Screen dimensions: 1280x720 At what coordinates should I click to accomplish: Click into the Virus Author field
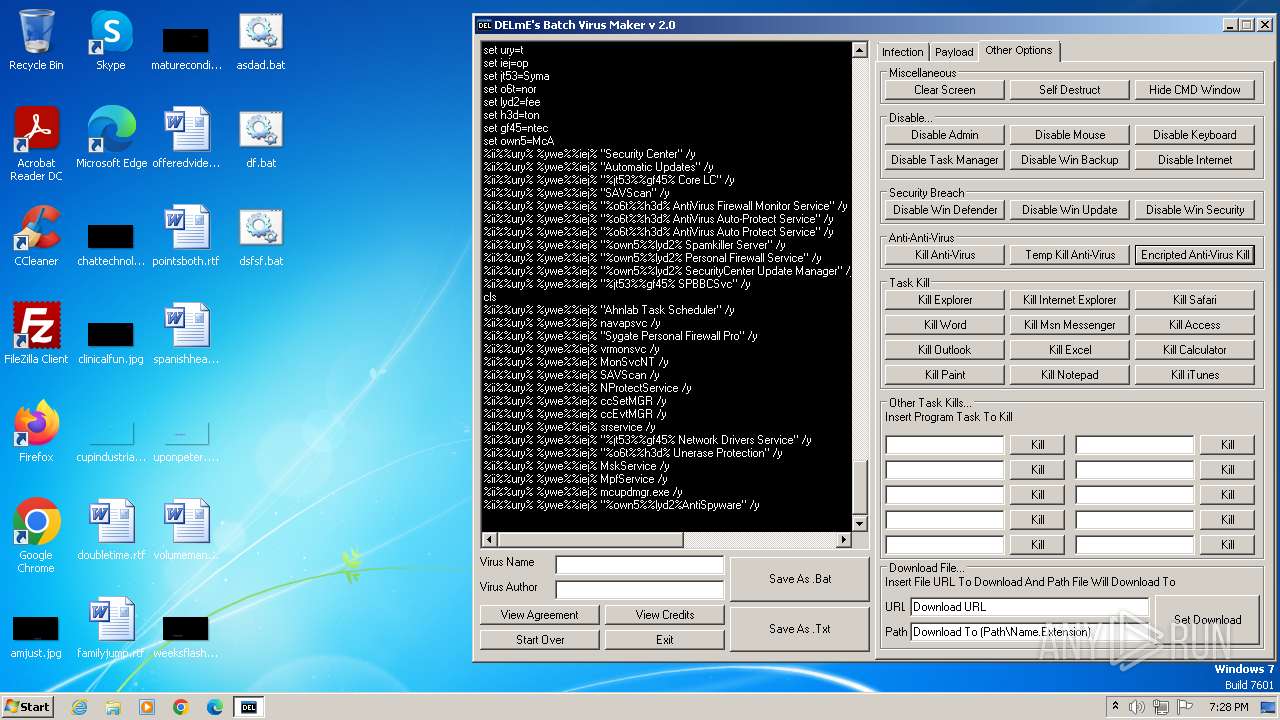[x=640, y=590]
